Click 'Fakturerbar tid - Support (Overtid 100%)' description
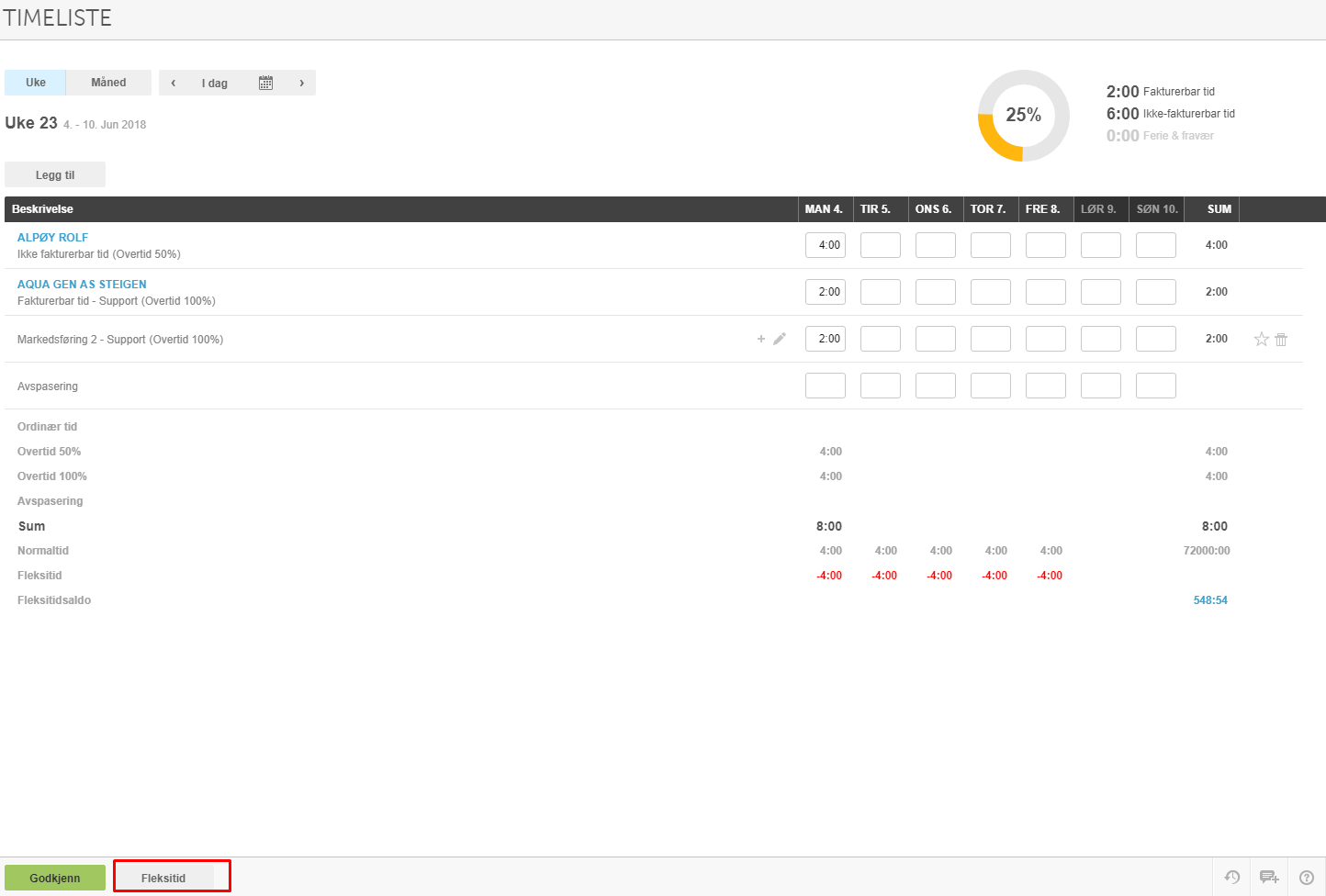This screenshot has width=1326, height=896. [117, 301]
